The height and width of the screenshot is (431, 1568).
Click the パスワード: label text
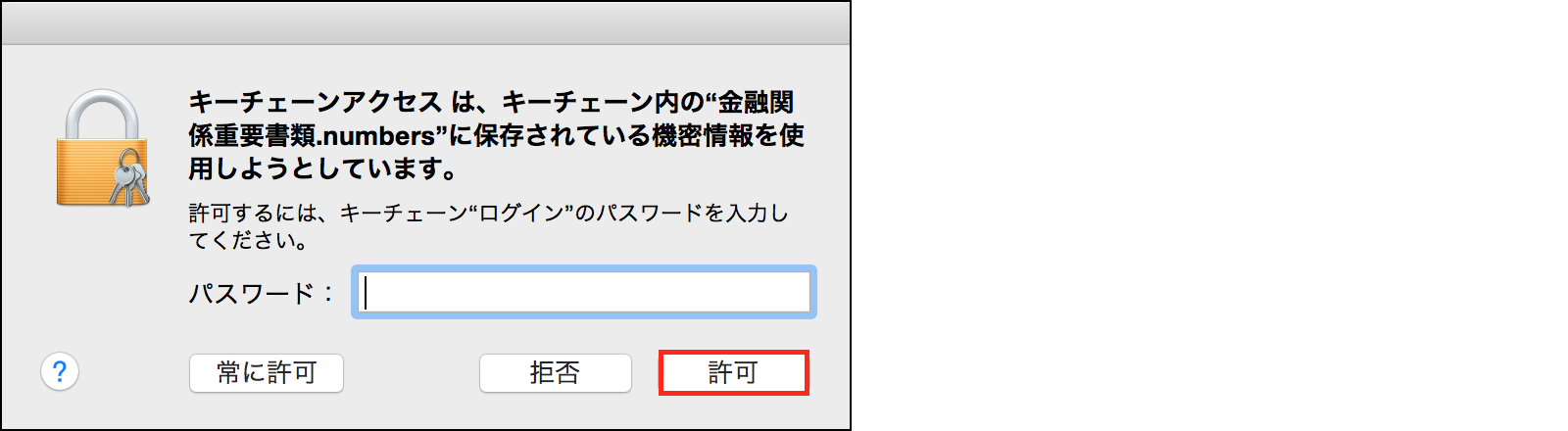262,293
